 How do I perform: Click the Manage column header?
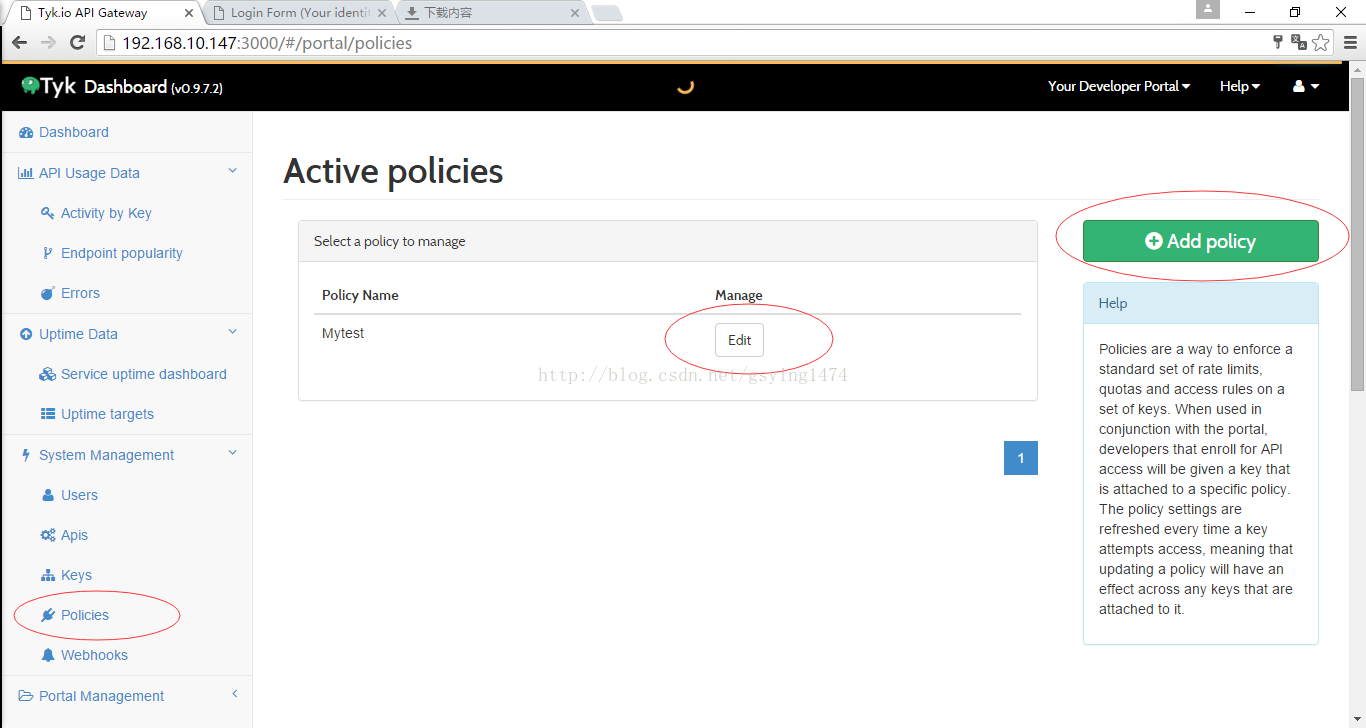click(739, 295)
